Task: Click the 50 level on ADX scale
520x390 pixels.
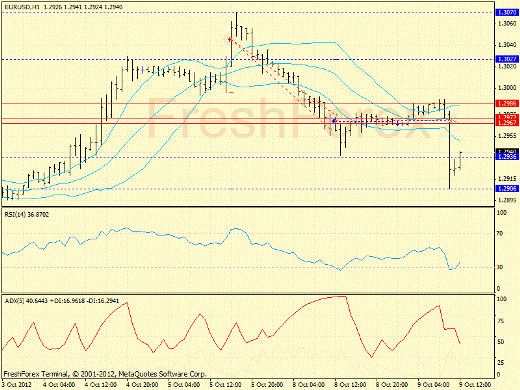Action: (x=500, y=342)
